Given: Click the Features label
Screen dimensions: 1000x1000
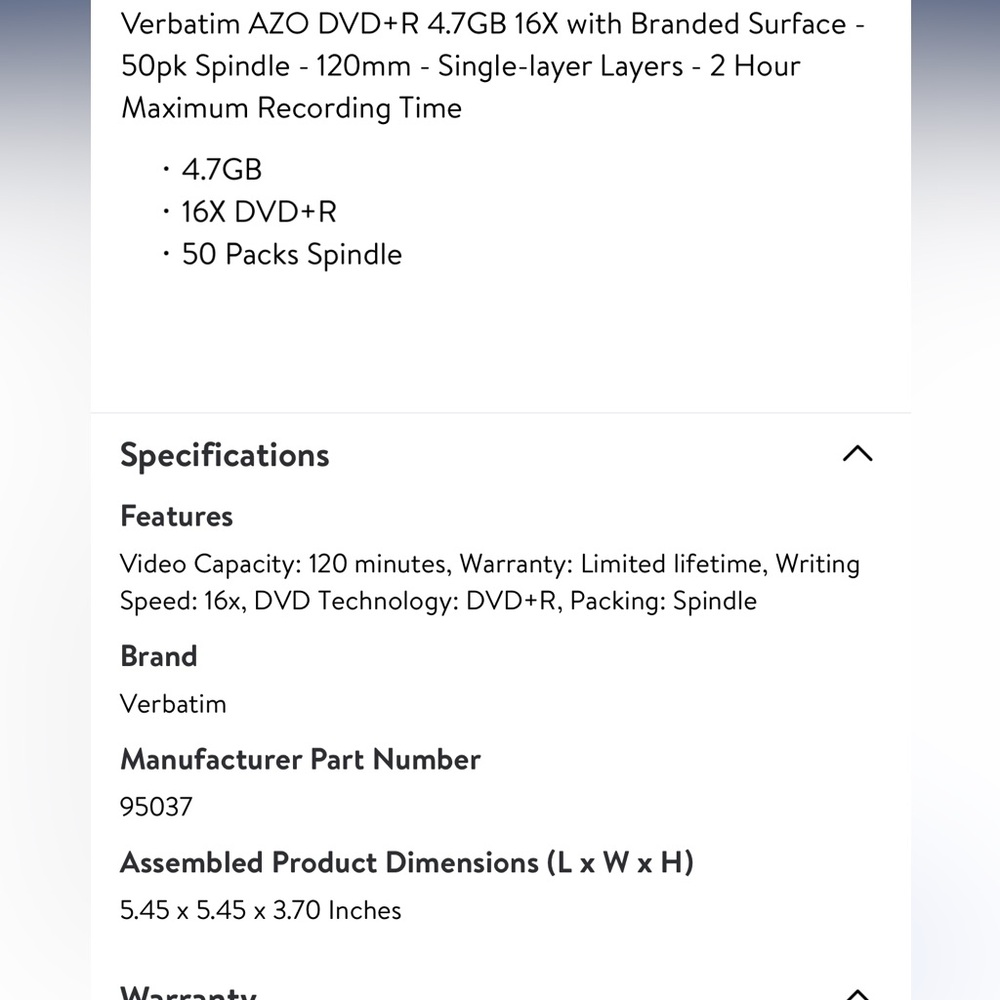Looking at the screenshot, I should [x=177, y=516].
